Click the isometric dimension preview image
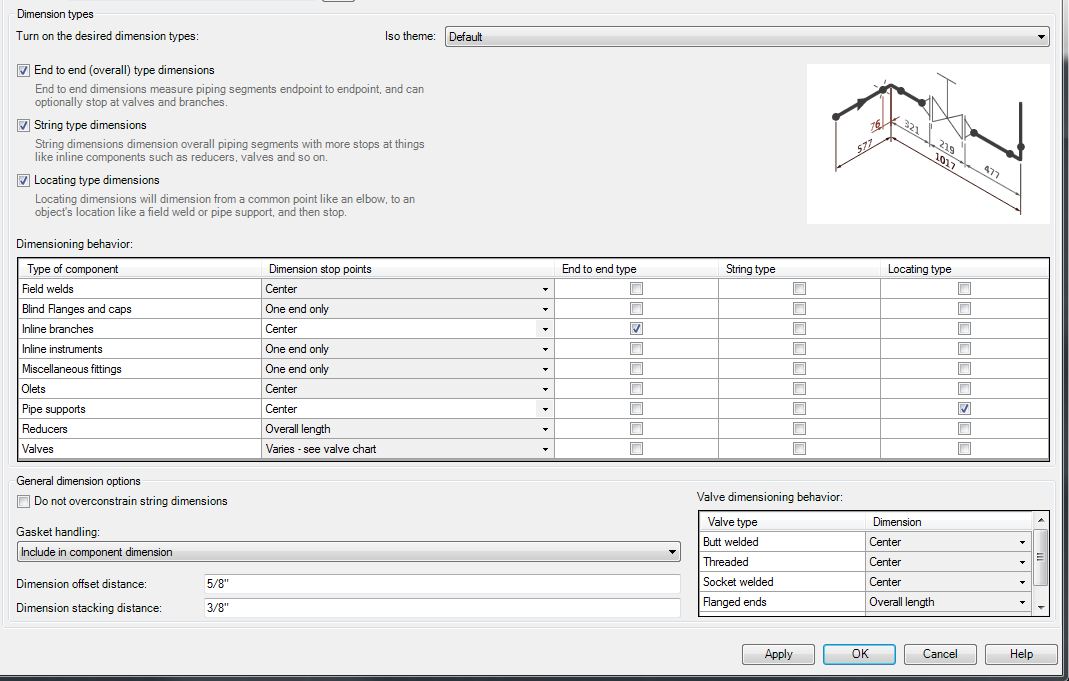 (x=928, y=144)
